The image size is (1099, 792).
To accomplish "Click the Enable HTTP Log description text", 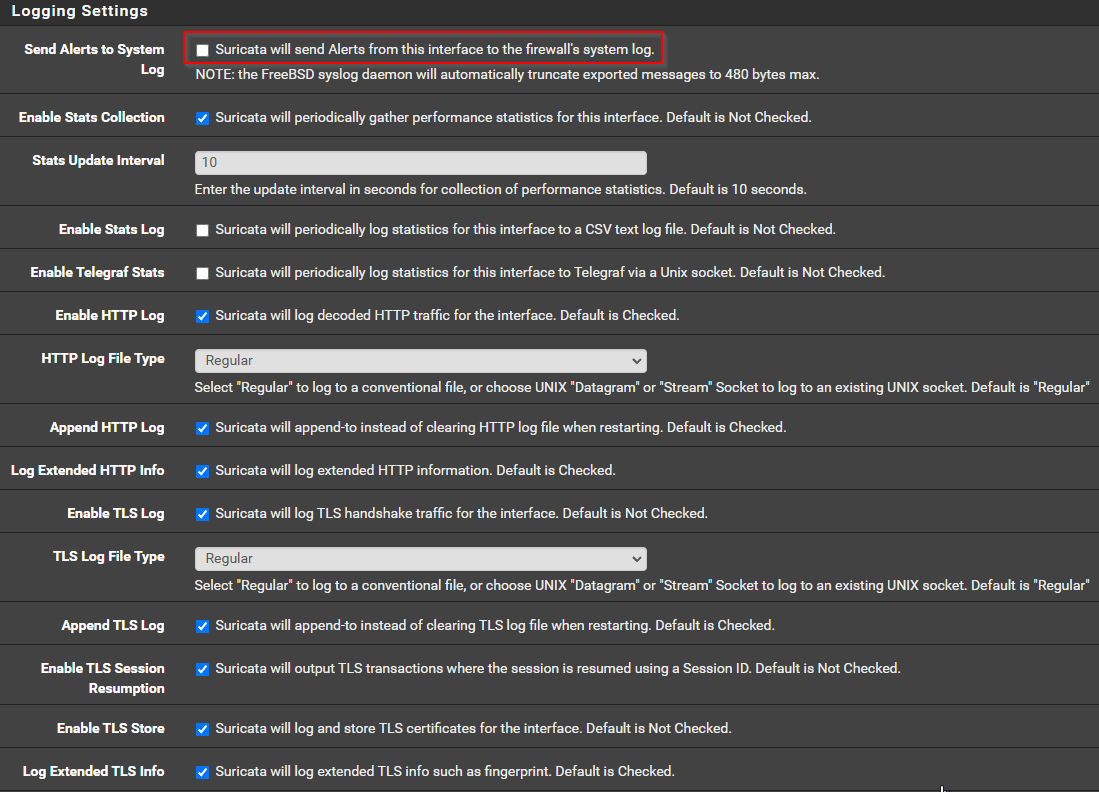I will coord(446,315).
